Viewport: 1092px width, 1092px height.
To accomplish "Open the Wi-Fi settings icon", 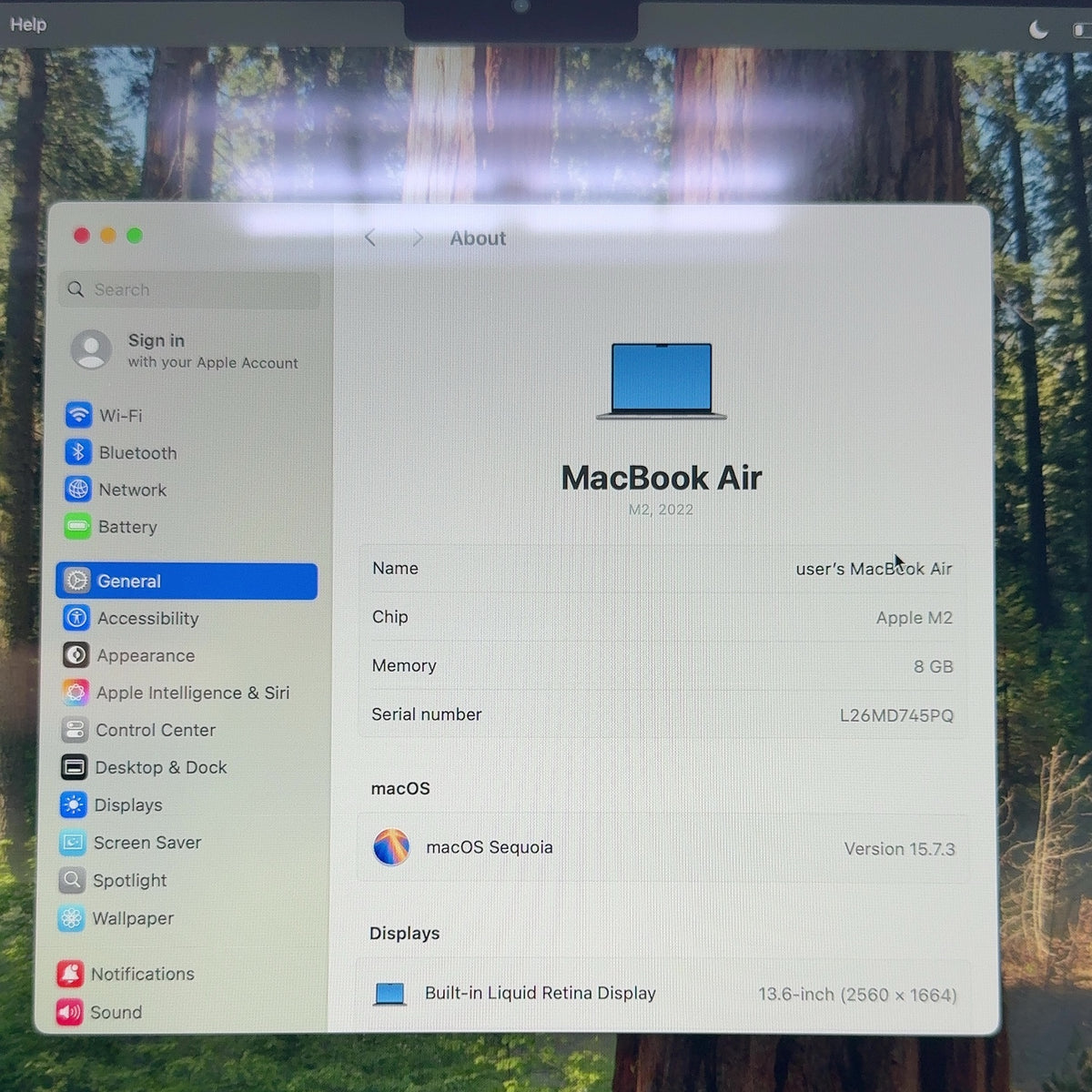I will pyautogui.click(x=79, y=415).
